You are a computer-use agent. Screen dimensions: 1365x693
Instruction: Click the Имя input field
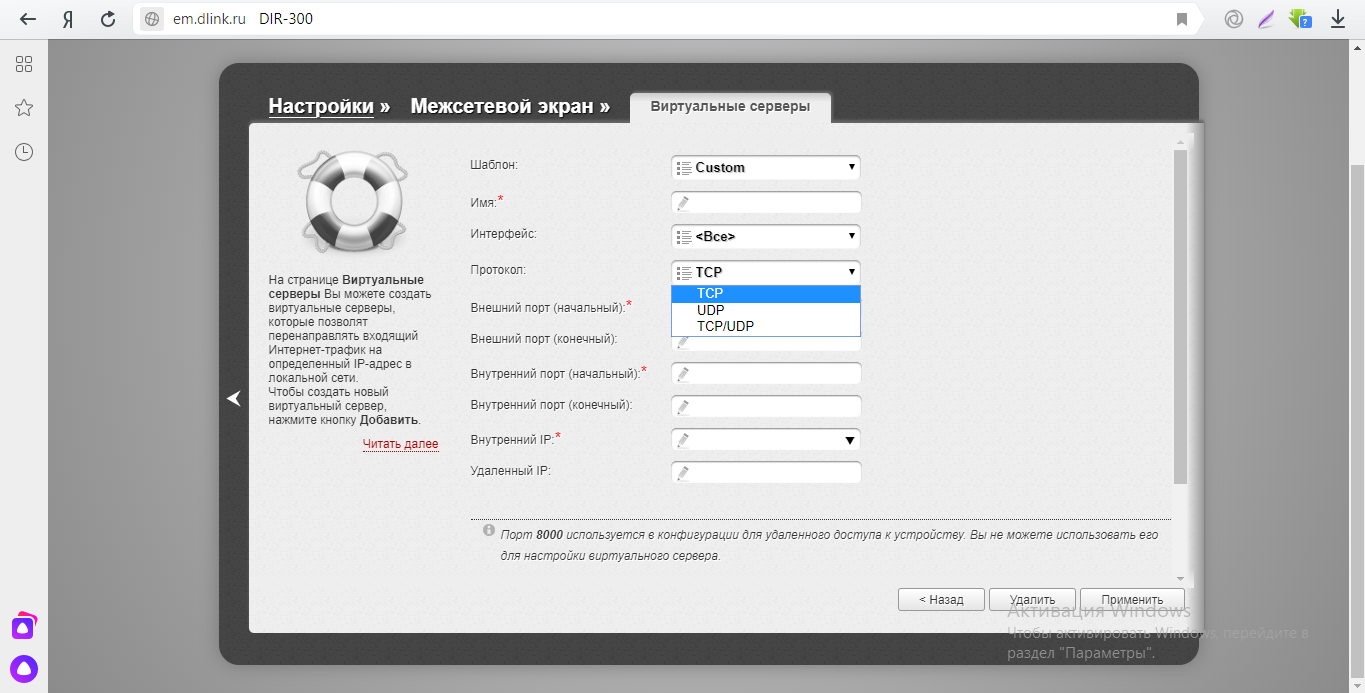pos(765,203)
